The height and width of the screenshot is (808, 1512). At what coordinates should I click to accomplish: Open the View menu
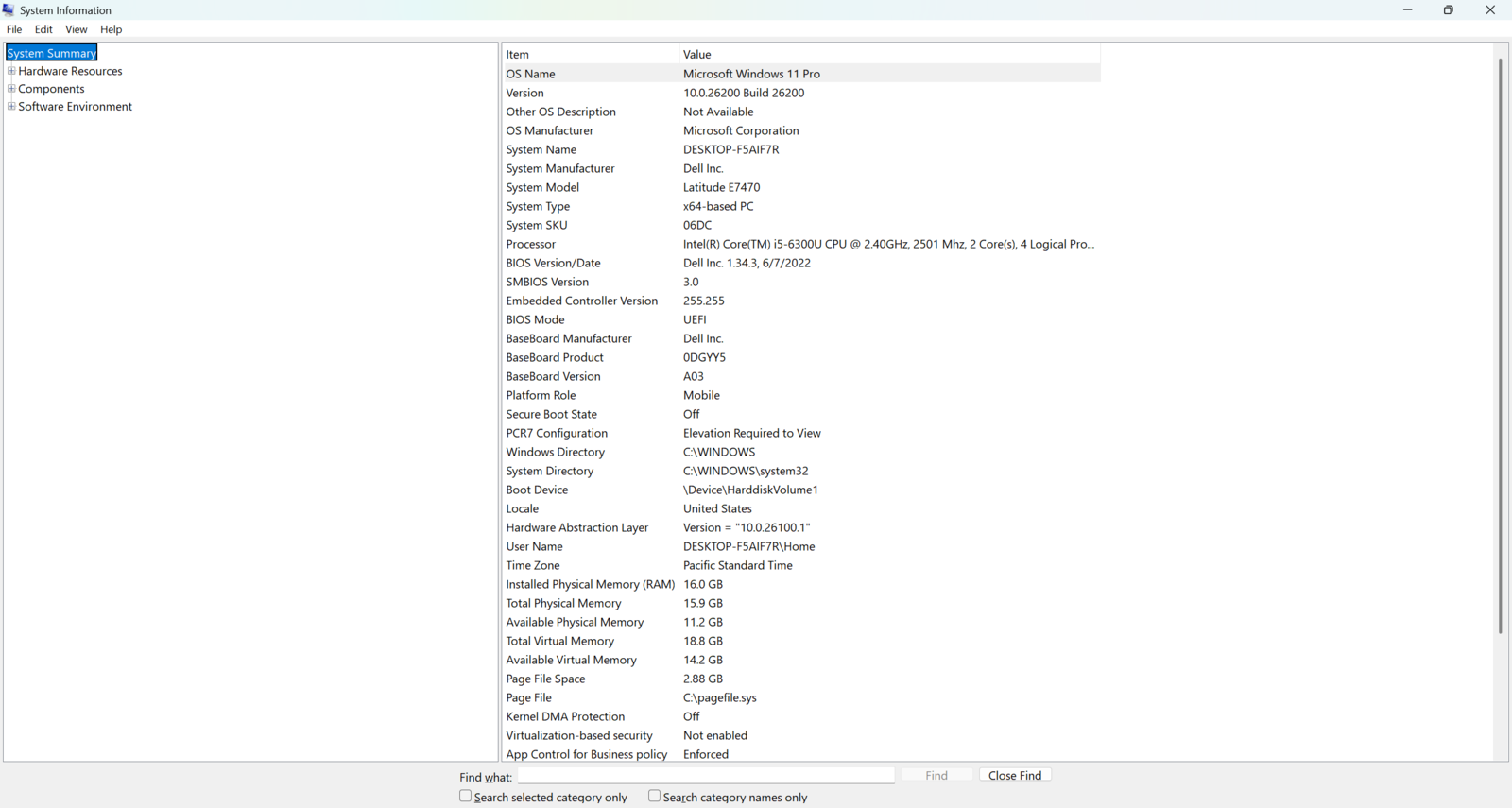[76, 29]
